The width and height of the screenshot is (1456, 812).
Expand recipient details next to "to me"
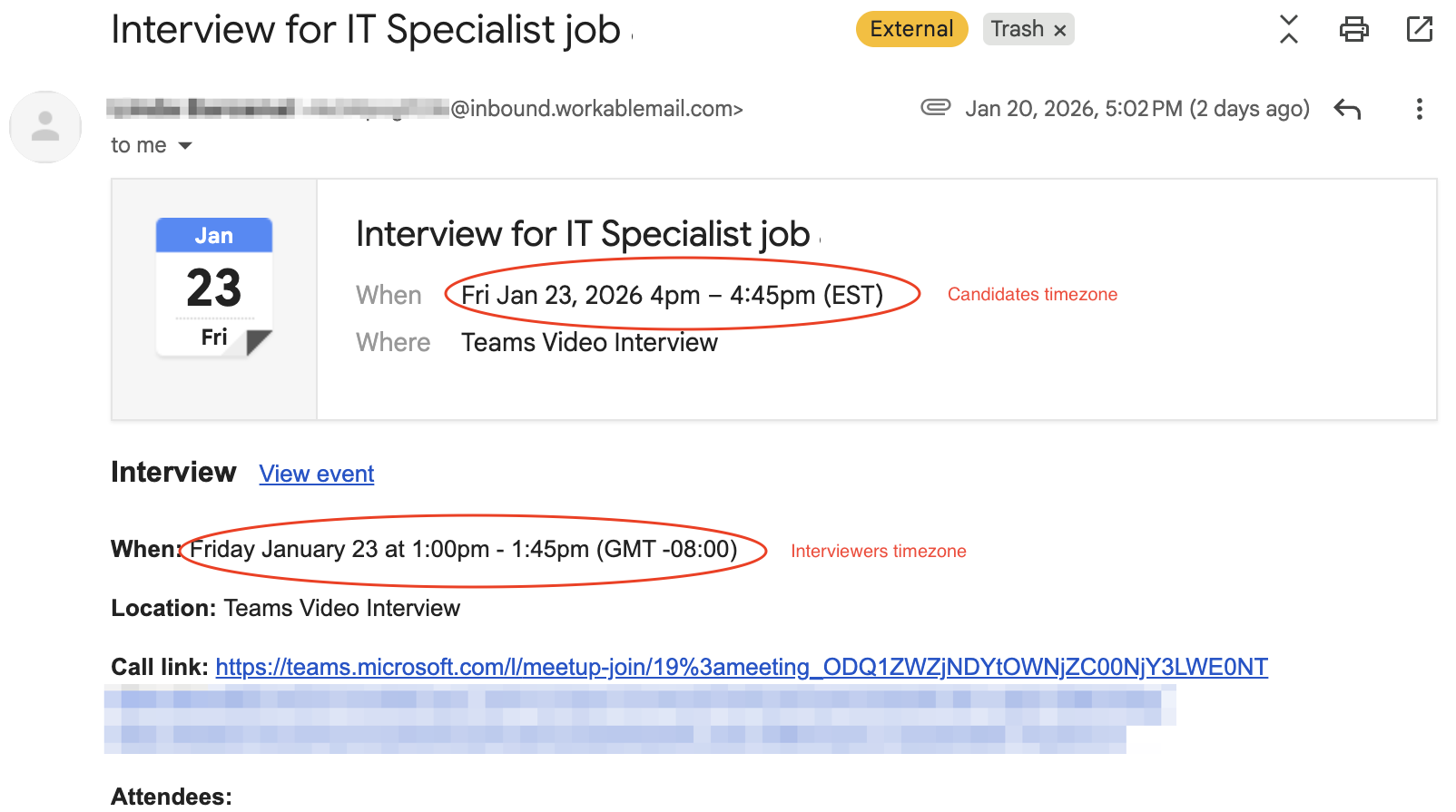click(185, 146)
